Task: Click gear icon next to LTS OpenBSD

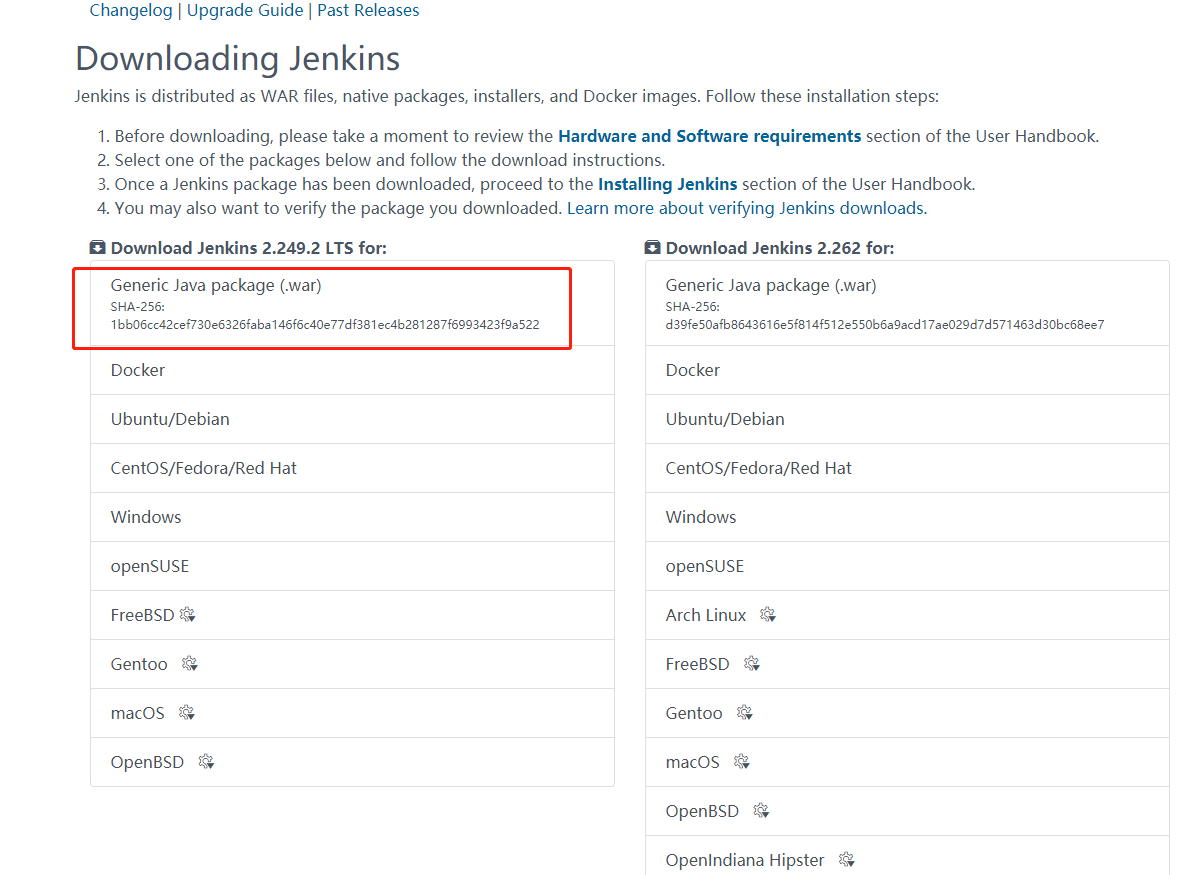Action: tap(206, 762)
